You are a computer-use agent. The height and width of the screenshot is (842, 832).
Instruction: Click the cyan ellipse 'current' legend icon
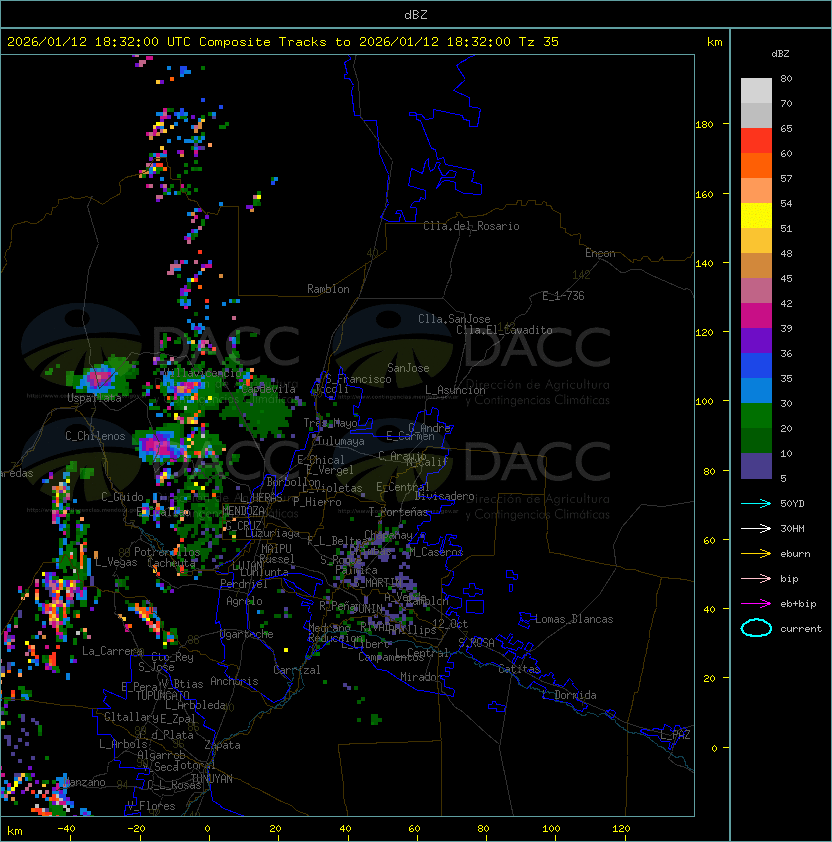pos(756,628)
